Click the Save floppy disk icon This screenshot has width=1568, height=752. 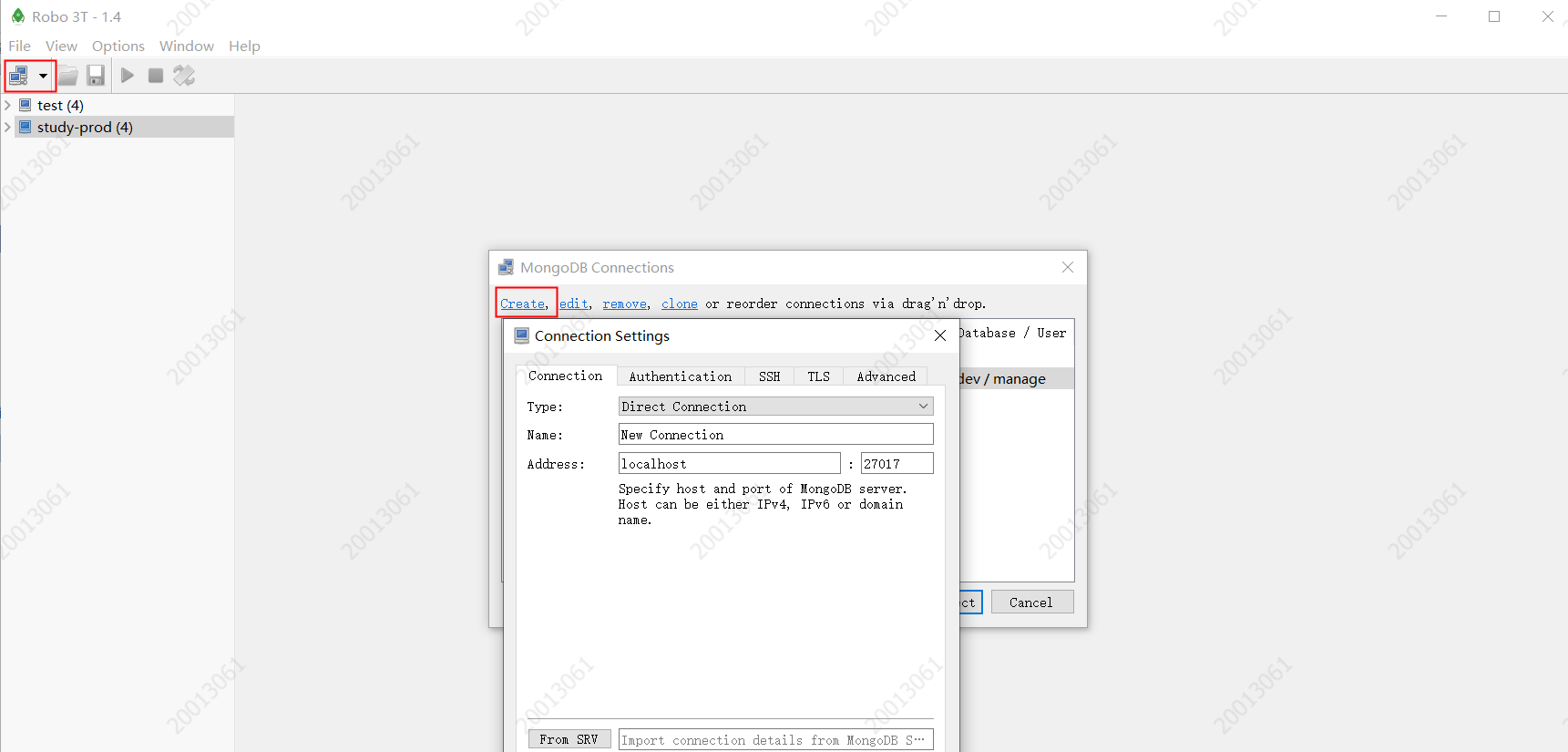pos(96,76)
